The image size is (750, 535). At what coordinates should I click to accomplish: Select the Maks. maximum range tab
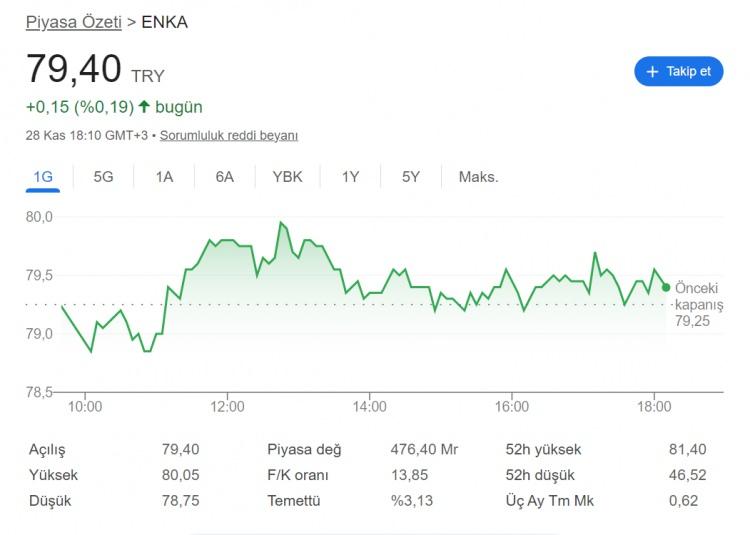[x=478, y=177]
